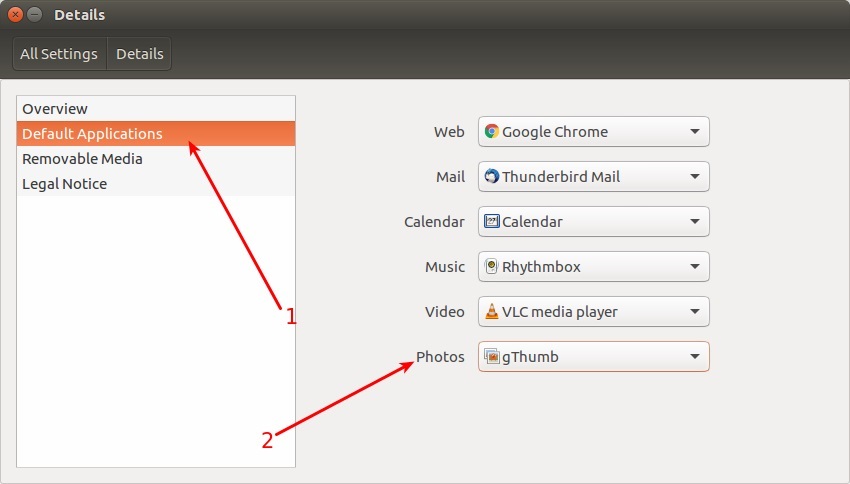Expand the Web dropdown arrow
The image size is (850, 484).
coord(694,132)
